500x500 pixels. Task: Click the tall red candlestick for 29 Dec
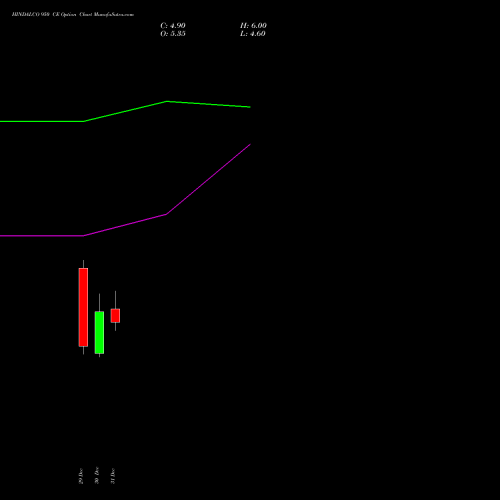click(x=83, y=307)
